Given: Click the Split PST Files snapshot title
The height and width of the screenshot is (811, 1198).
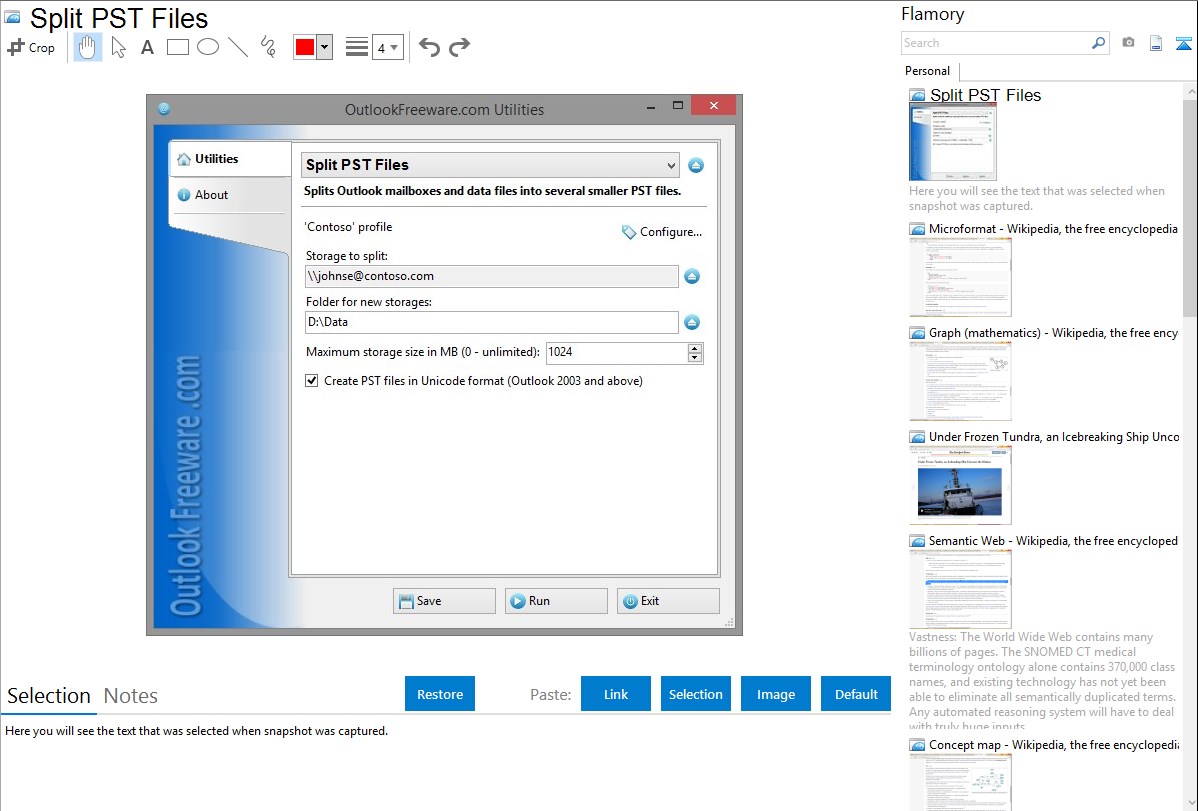Looking at the screenshot, I should (986, 96).
